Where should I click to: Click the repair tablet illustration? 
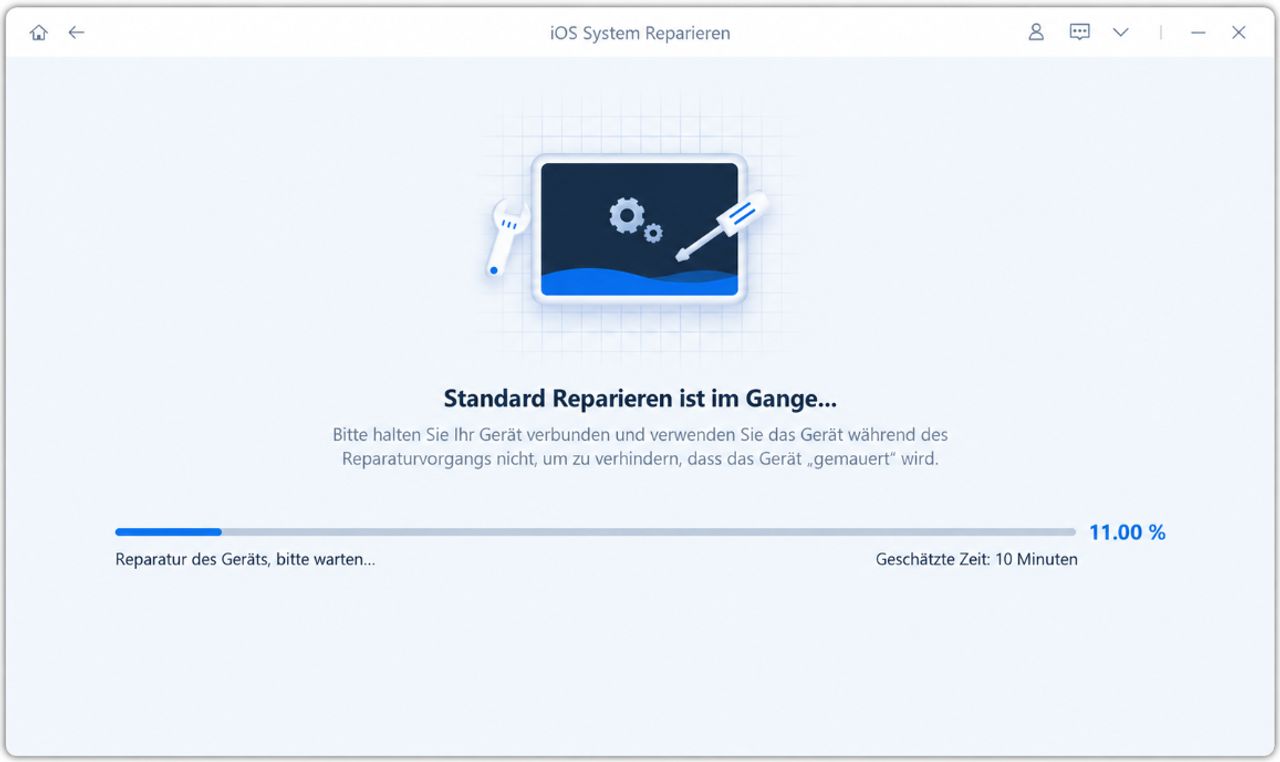(639, 229)
